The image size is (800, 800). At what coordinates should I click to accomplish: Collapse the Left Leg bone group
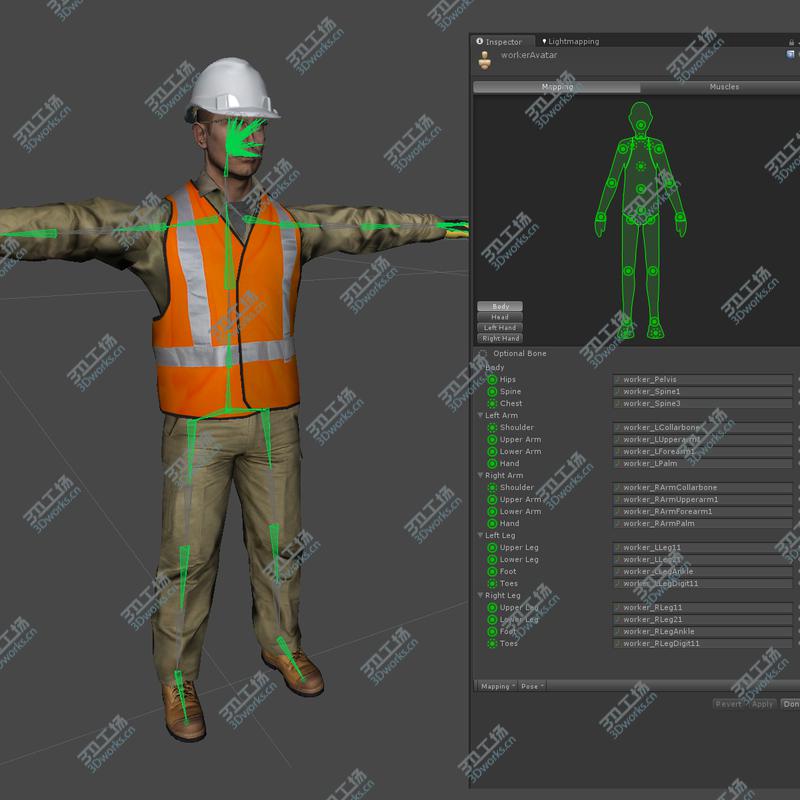481,535
